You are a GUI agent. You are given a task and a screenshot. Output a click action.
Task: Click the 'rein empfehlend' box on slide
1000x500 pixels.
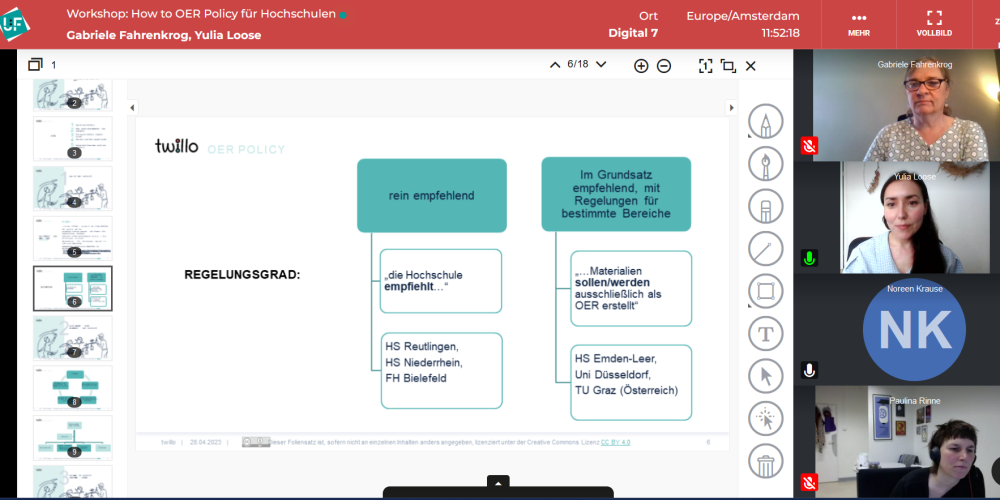[432, 196]
